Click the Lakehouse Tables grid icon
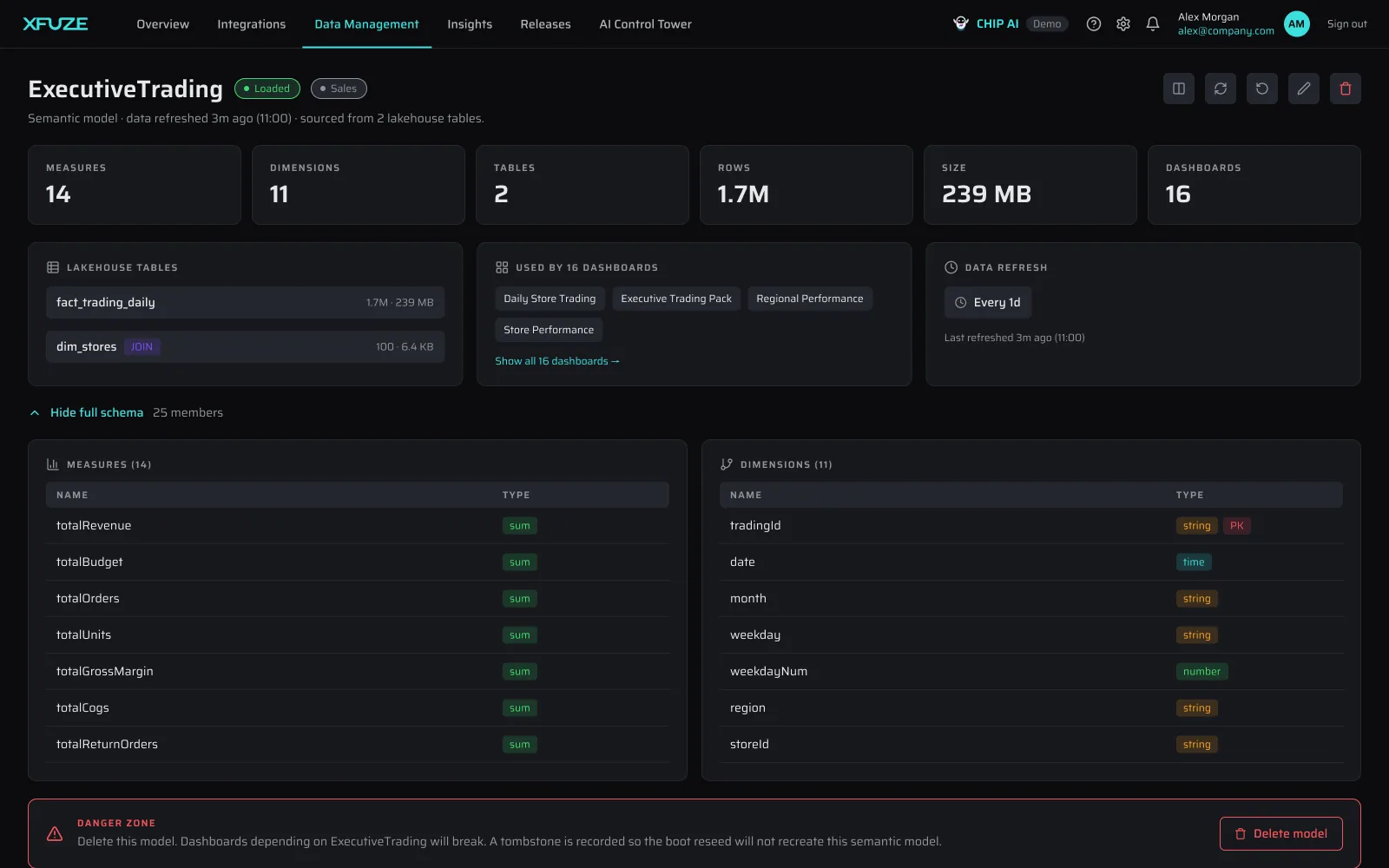This screenshot has width=1389, height=868. tap(53, 267)
